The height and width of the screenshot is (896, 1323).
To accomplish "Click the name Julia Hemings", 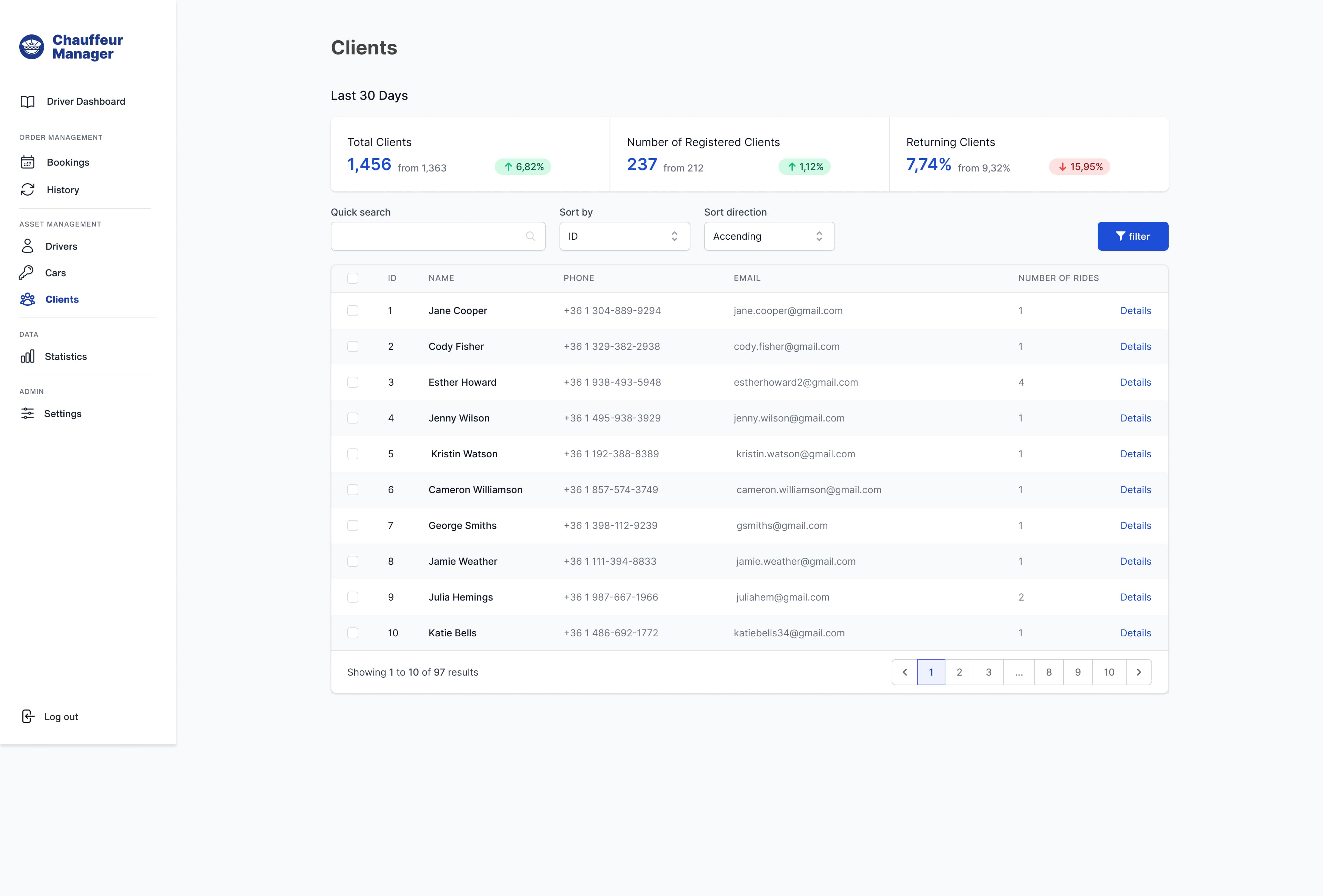I will click(461, 597).
